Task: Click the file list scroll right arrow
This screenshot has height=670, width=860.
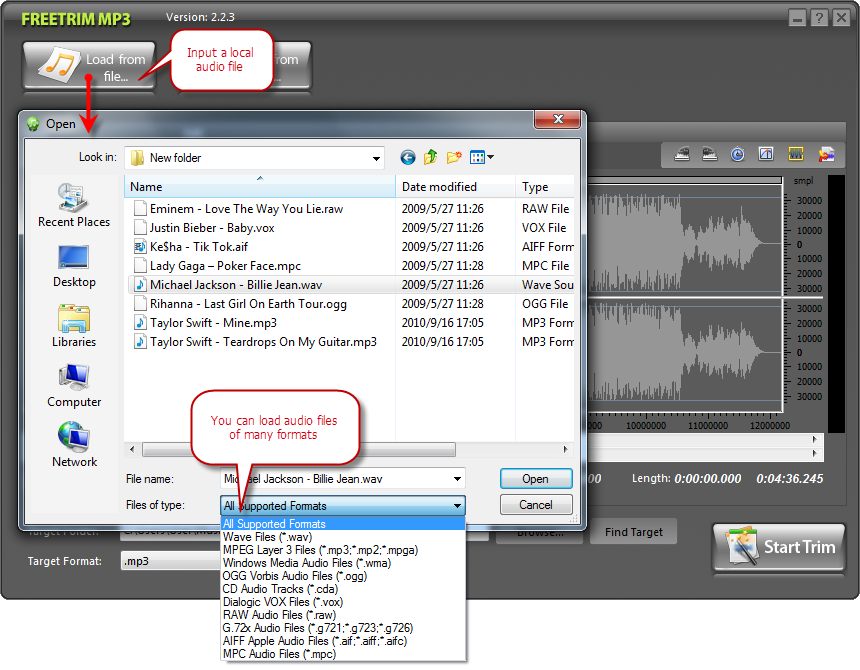Action: click(x=565, y=450)
